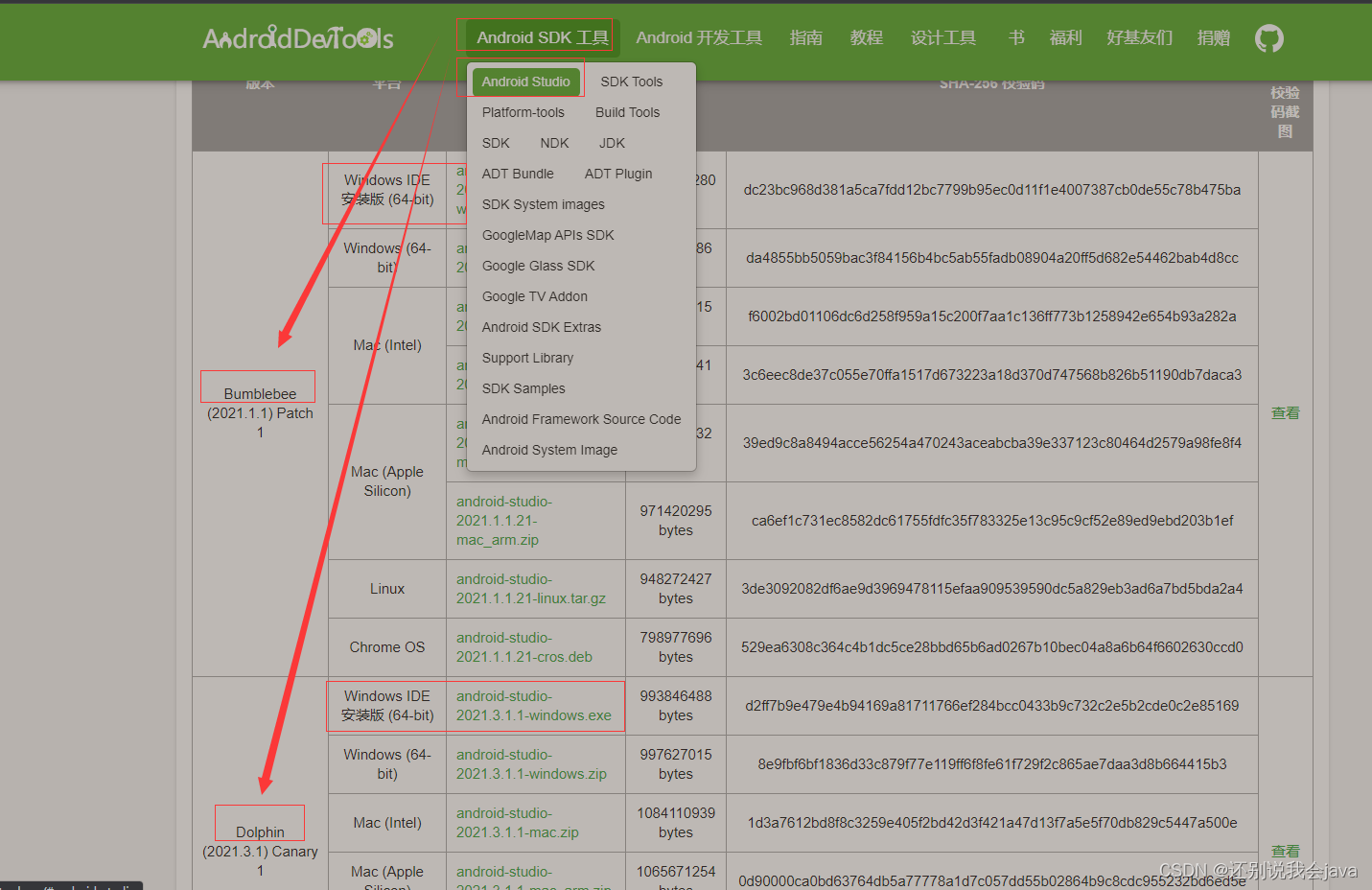Download android-studio-2021.3.1.1-windows.exe
Image resolution: width=1372 pixels, height=890 pixels.
click(534, 706)
